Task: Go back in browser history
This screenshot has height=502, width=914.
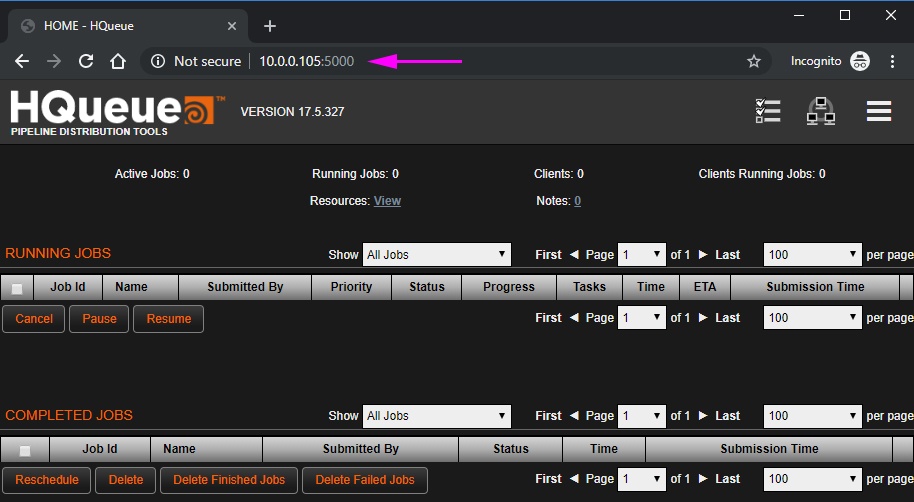Action: [x=22, y=61]
